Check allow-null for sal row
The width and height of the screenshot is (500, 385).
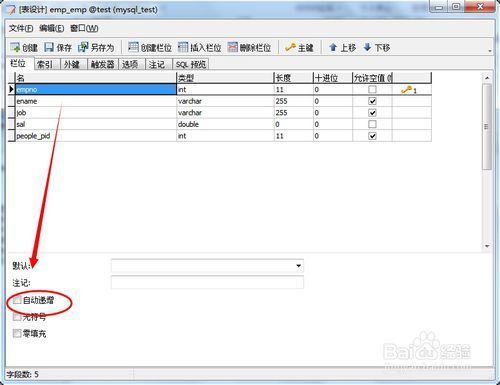tap(372, 124)
